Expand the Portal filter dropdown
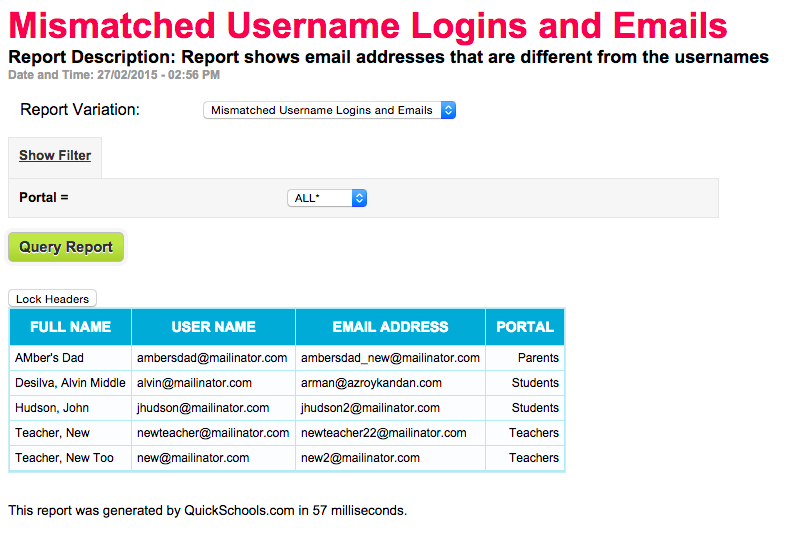The height and width of the screenshot is (544, 793). (327, 198)
